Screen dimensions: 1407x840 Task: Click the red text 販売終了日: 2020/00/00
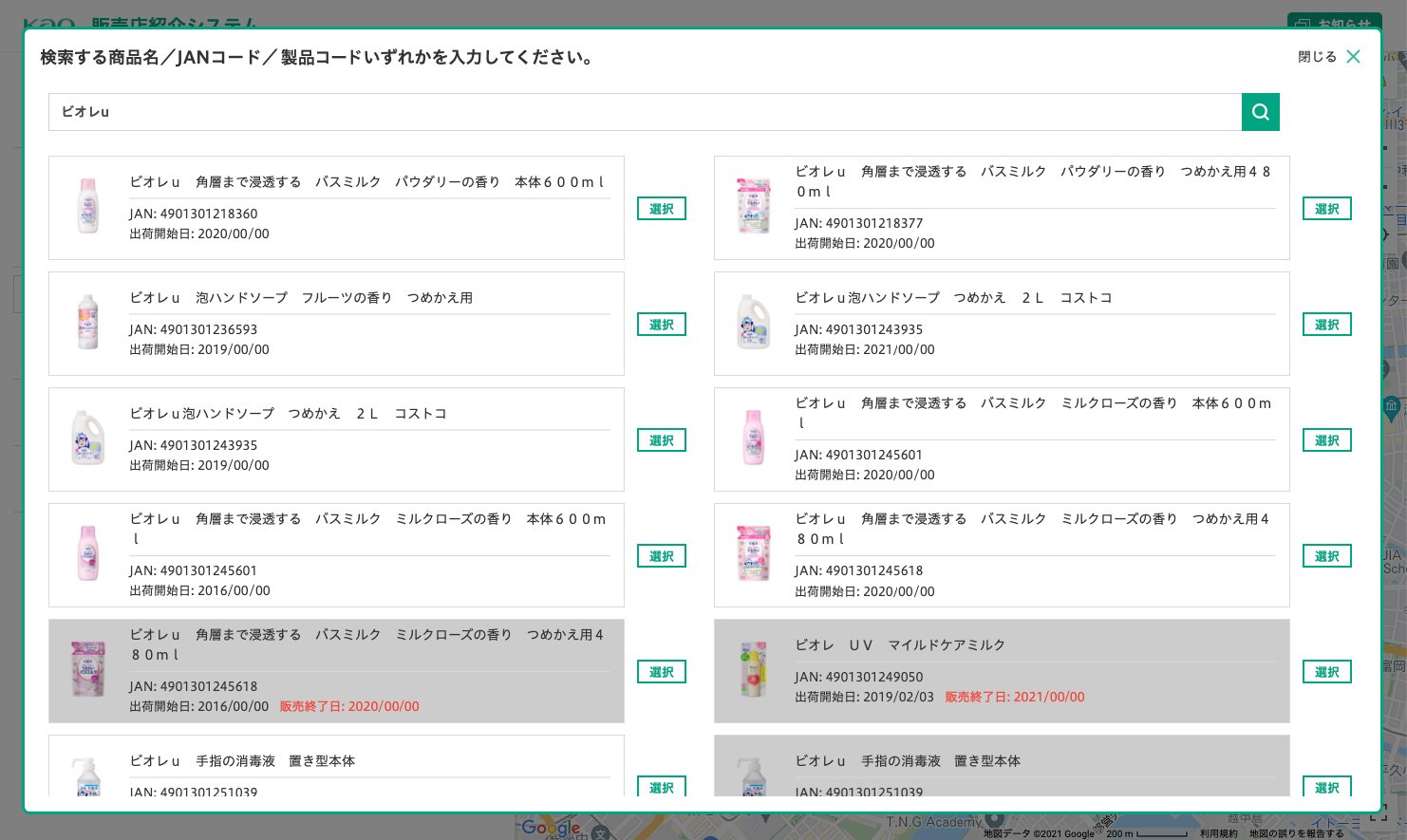[x=349, y=706]
